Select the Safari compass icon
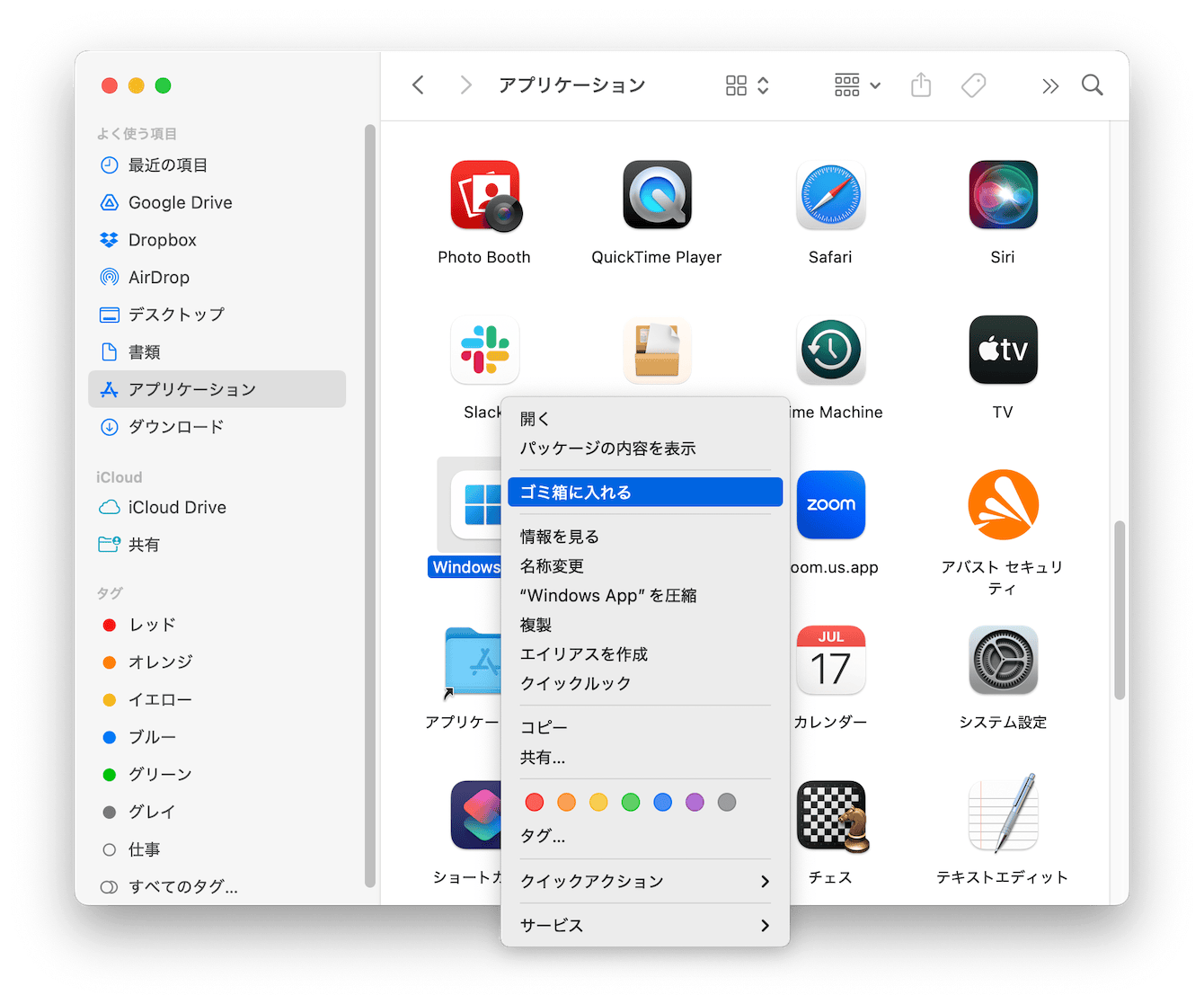 [830, 195]
